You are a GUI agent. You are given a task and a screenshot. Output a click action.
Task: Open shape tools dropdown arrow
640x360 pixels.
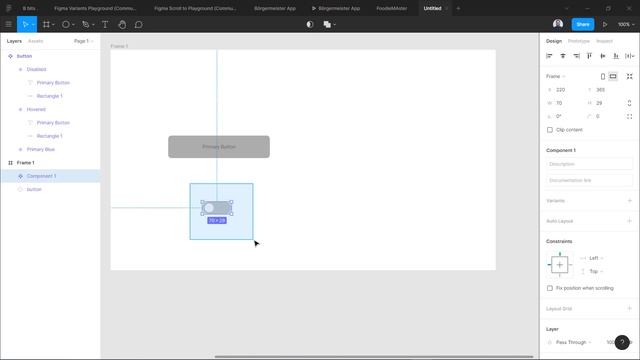tap(73, 25)
